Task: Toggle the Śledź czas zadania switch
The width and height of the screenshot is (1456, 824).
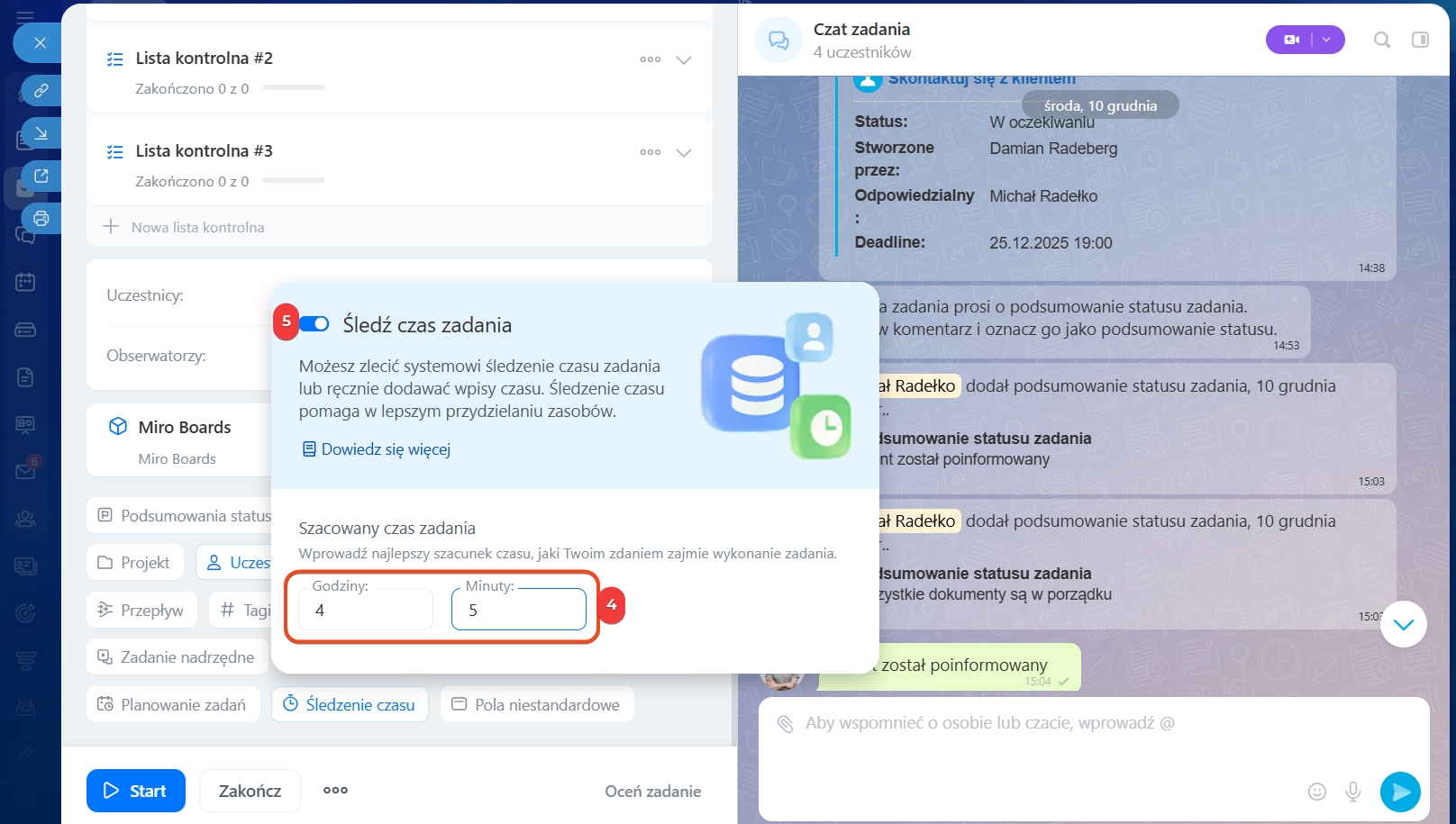Action: pyautogui.click(x=314, y=324)
